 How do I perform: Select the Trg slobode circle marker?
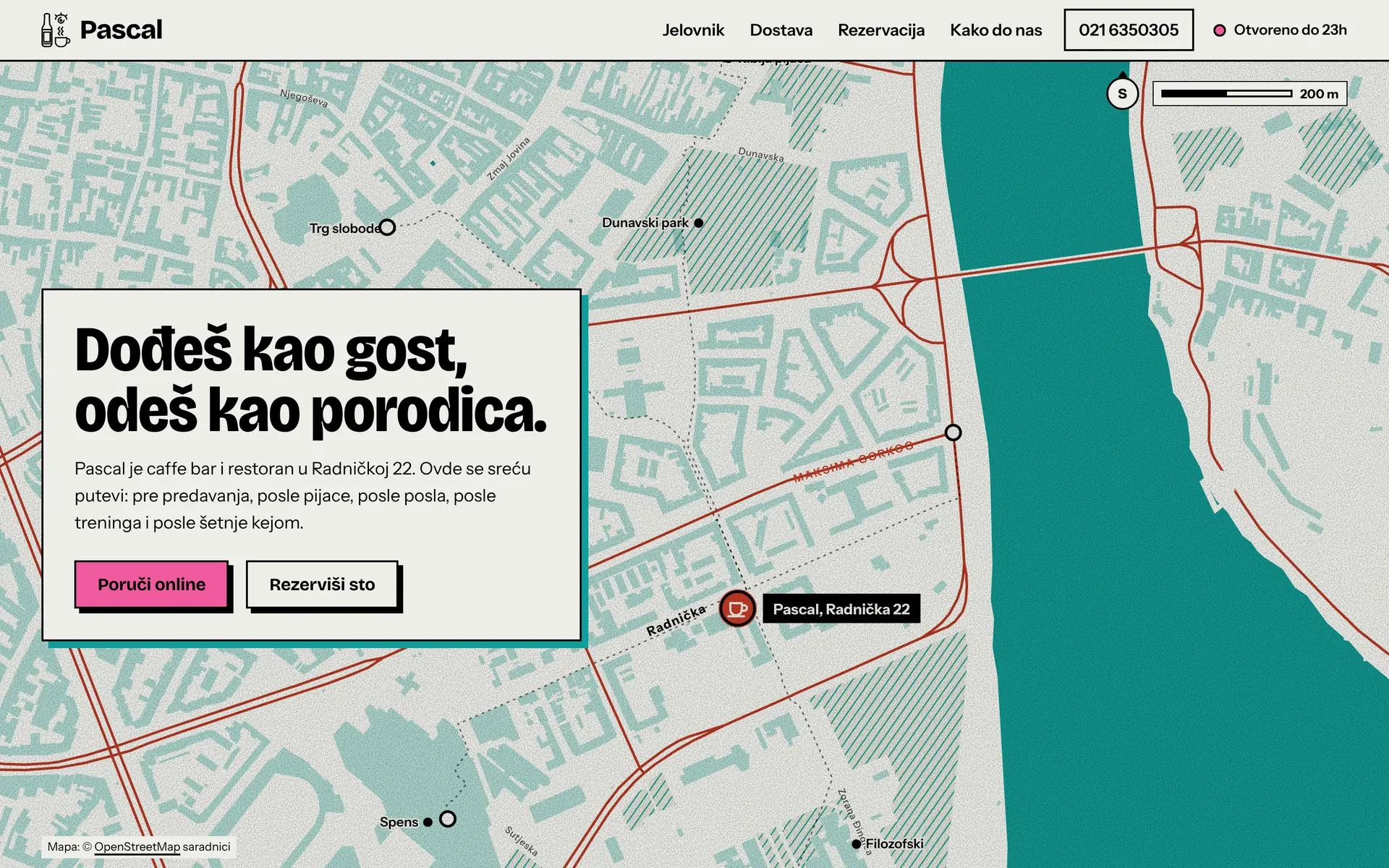point(388,227)
